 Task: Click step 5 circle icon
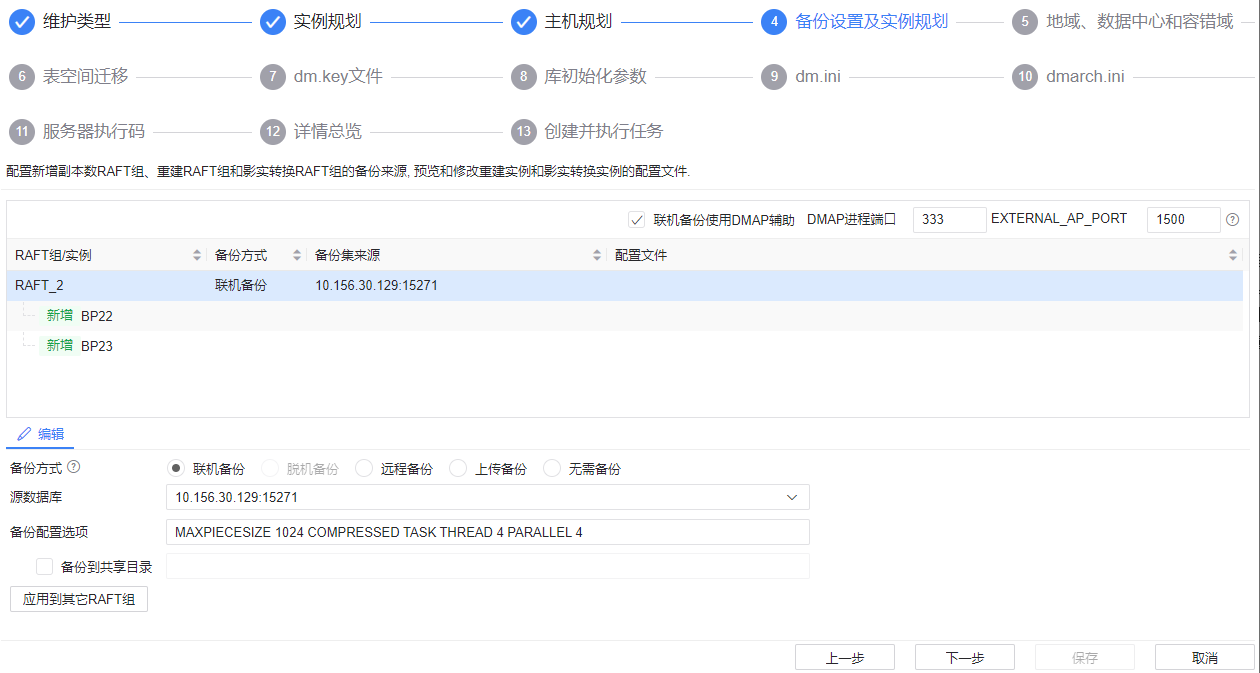tap(1025, 22)
